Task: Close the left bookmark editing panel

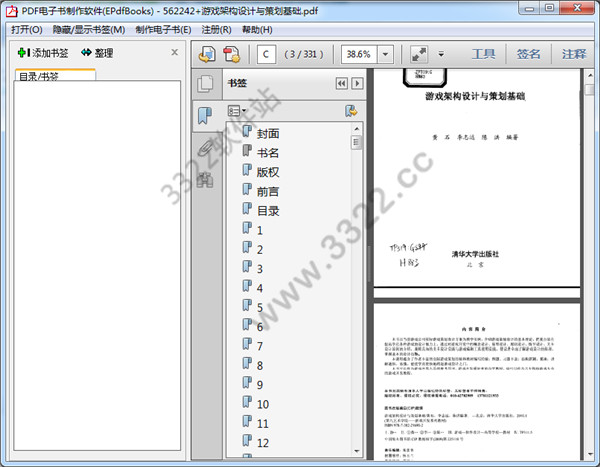Action: pos(174,52)
